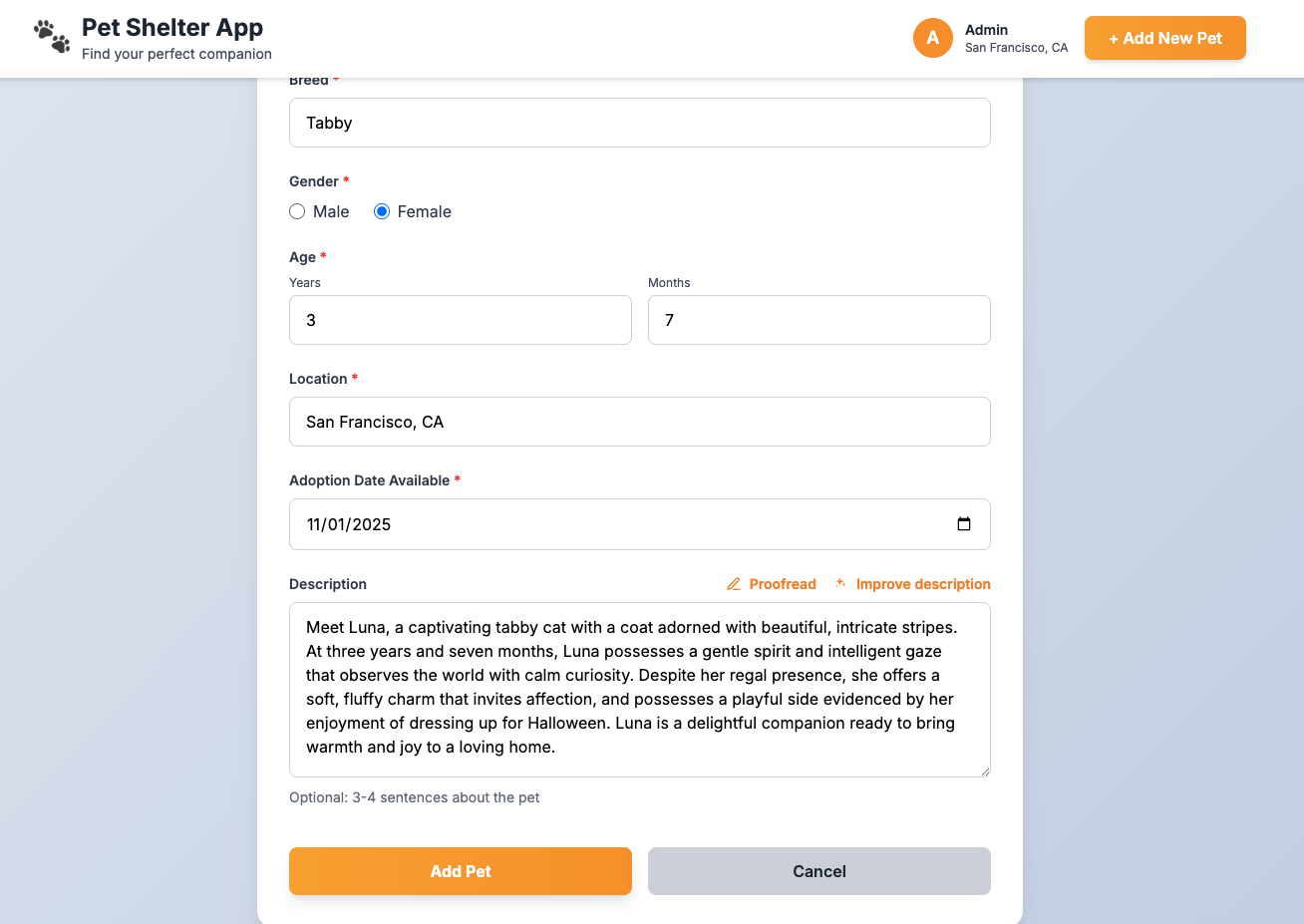Click the Proofread link

click(783, 583)
